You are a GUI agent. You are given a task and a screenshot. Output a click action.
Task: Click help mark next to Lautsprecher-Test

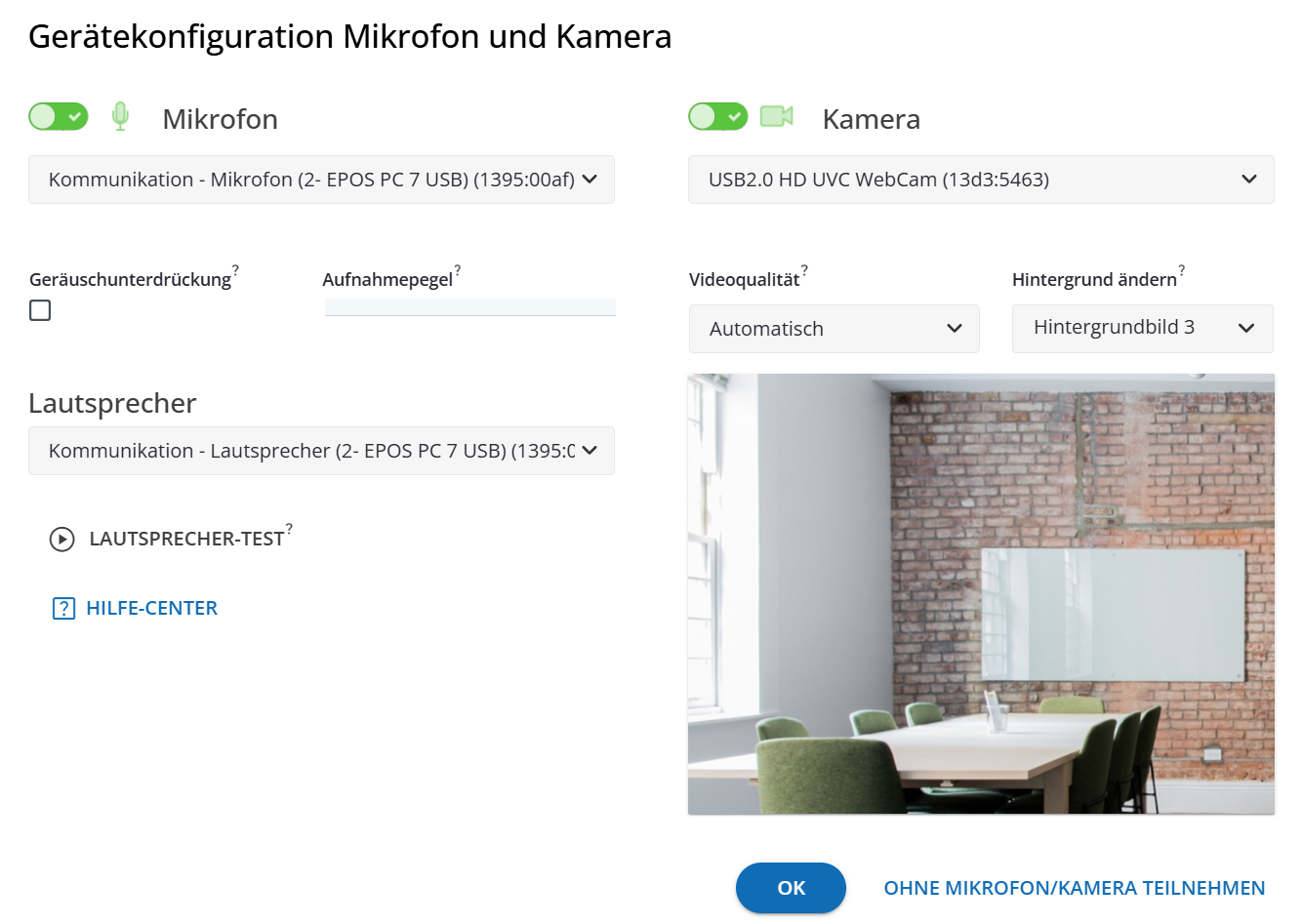point(289,528)
